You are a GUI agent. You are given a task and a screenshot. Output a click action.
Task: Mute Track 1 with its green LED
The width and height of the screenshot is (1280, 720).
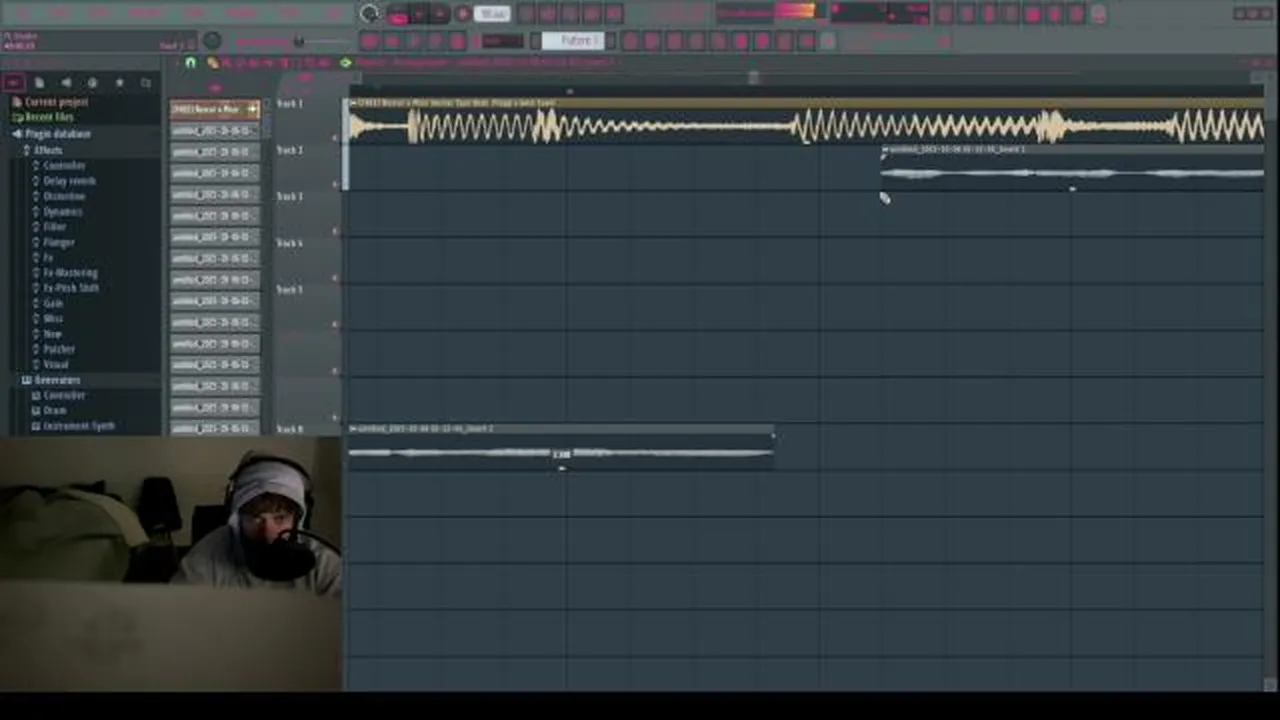(x=336, y=137)
